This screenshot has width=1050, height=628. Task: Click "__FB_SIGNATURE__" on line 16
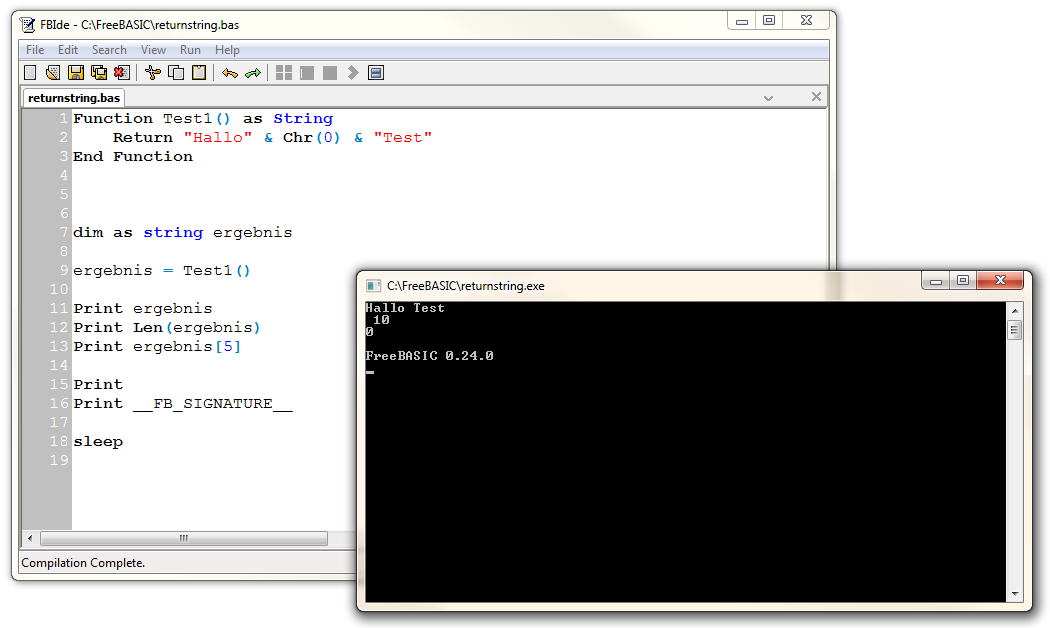[213, 404]
